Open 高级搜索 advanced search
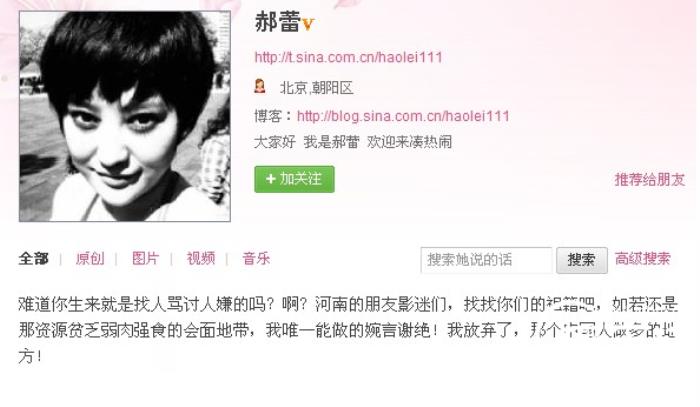This screenshot has width=700, height=407. coord(642,258)
